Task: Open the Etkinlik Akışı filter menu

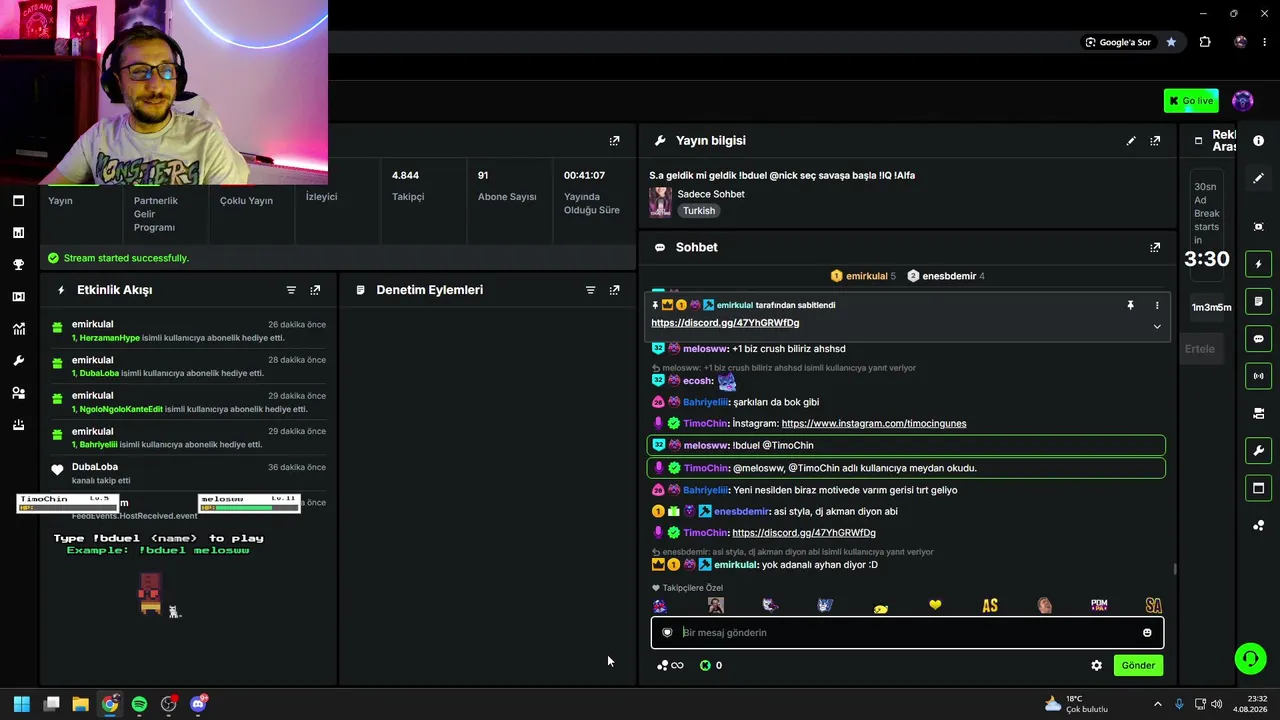Action: tap(291, 290)
